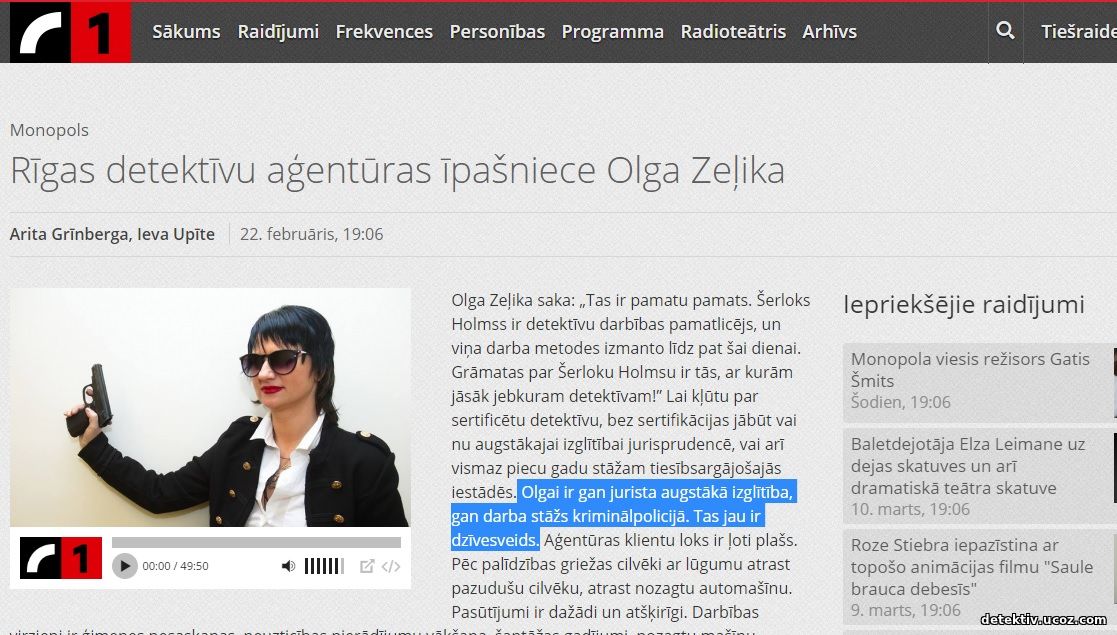Open the Monopols show link
This screenshot has width=1117, height=635.
point(49,130)
